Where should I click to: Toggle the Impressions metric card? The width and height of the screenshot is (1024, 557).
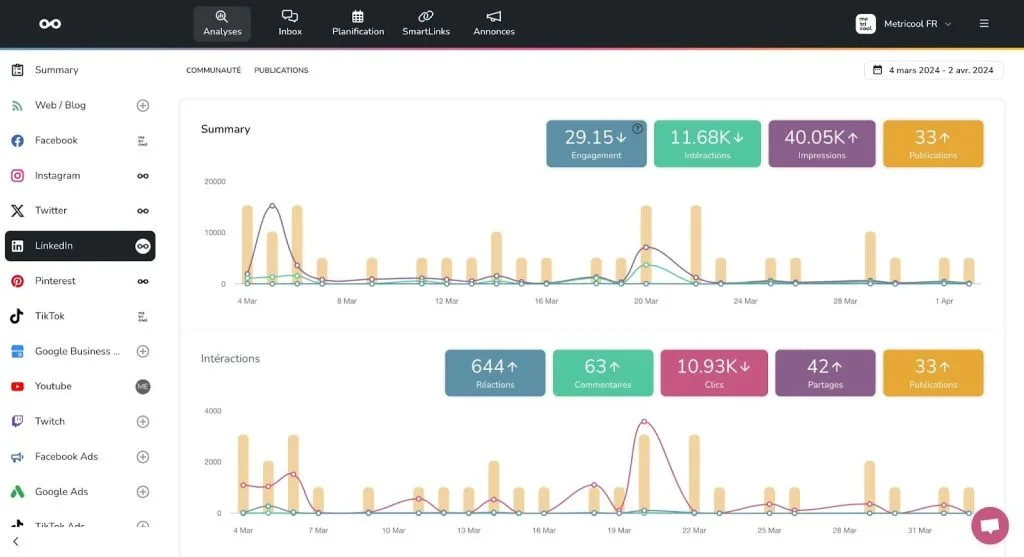[822, 143]
